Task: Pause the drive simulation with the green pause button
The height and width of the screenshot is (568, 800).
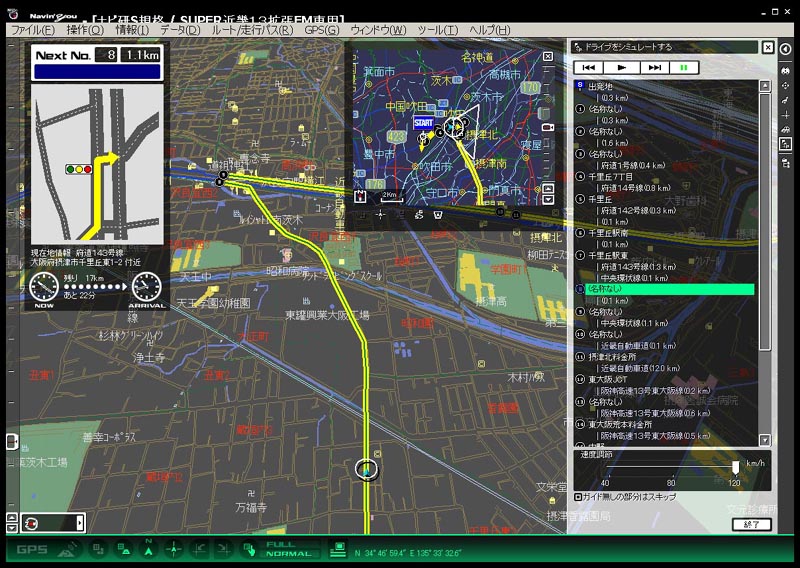Action: tap(684, 67)
